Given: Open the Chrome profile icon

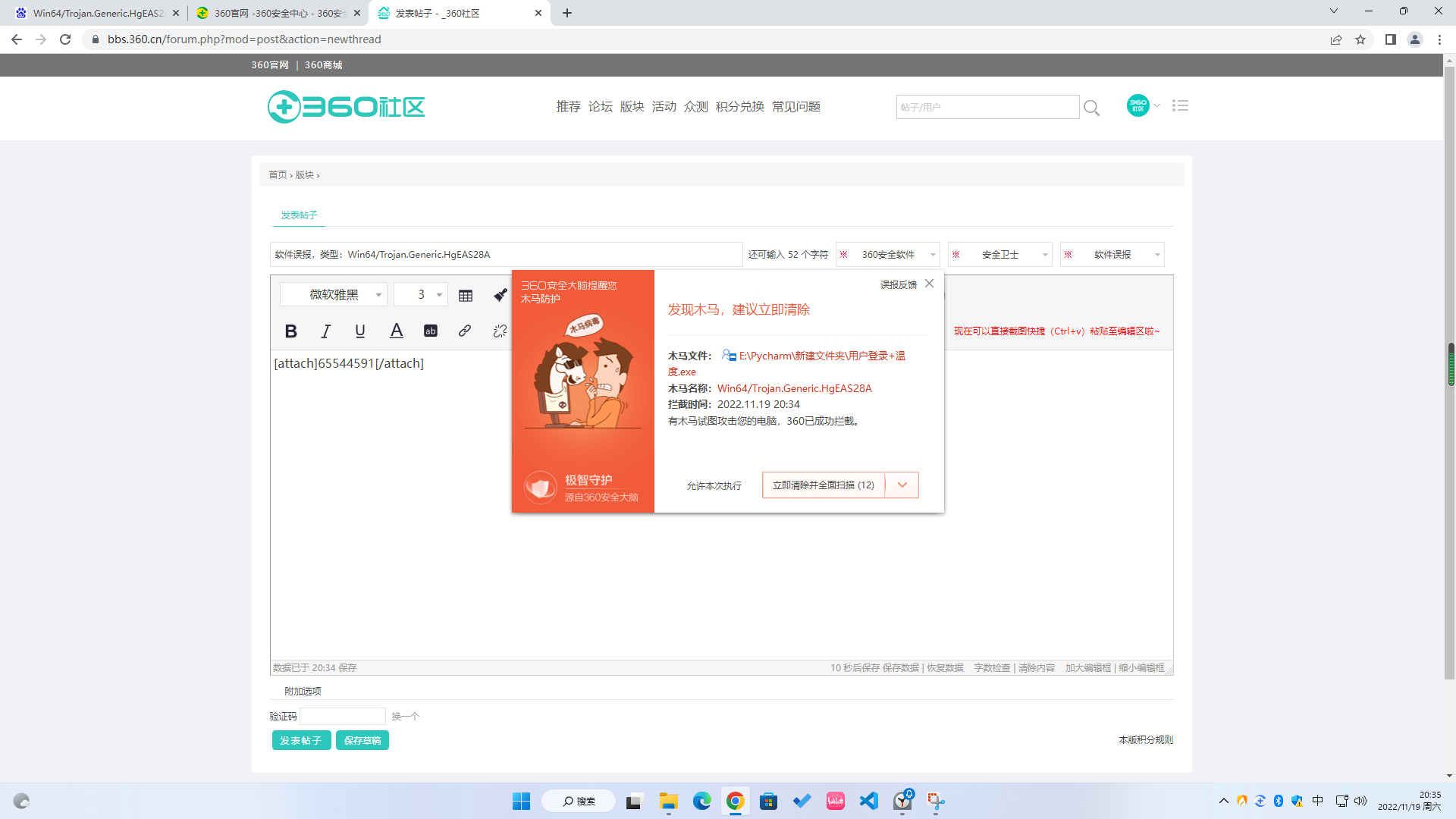Looking at the screenshot, I should (1414, 39).
